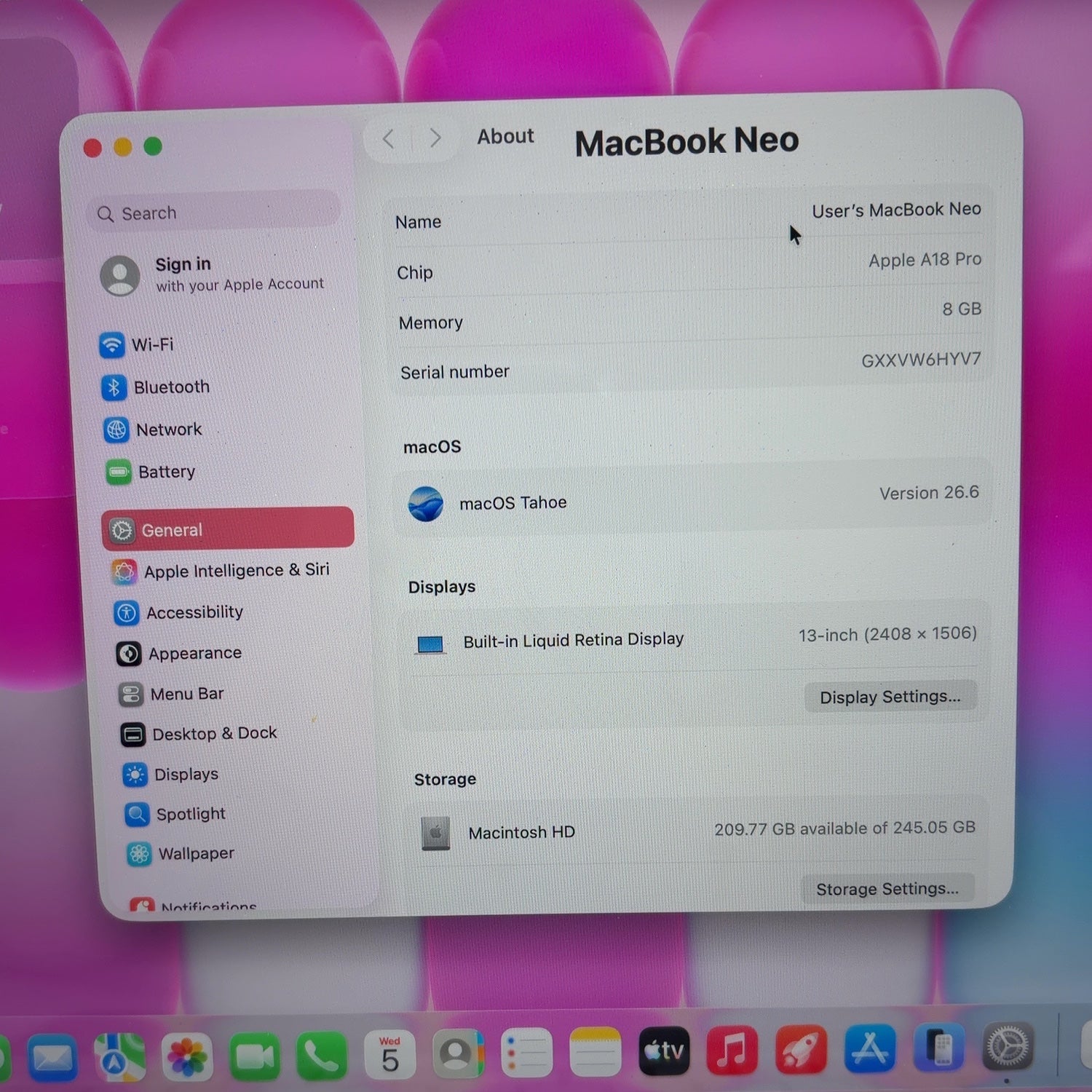Select the General sidebar item

tap(228, 529)
